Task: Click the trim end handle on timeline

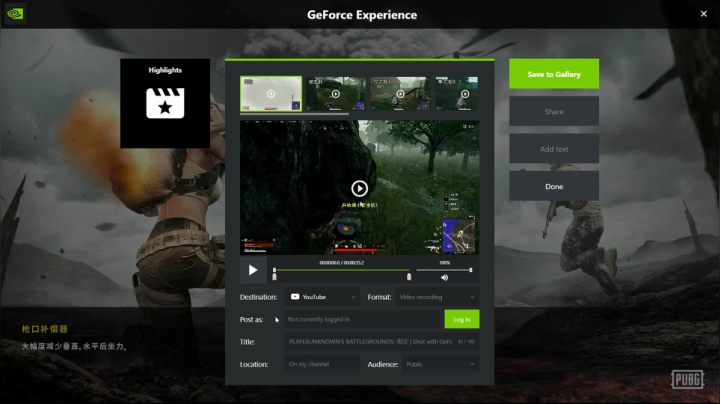Action: click(409, 277)
